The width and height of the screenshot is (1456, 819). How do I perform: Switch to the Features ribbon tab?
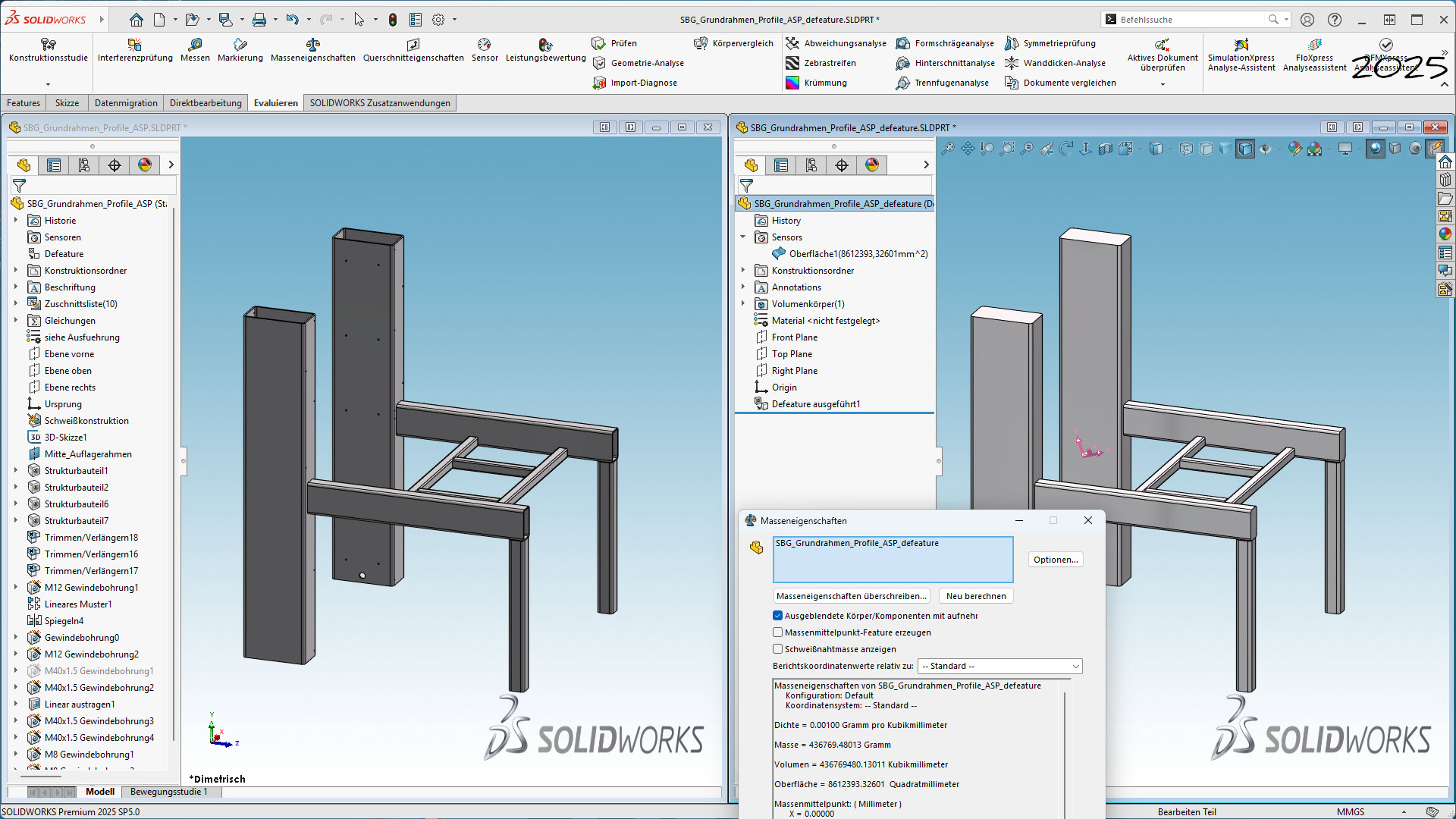[x=24, y=103]
